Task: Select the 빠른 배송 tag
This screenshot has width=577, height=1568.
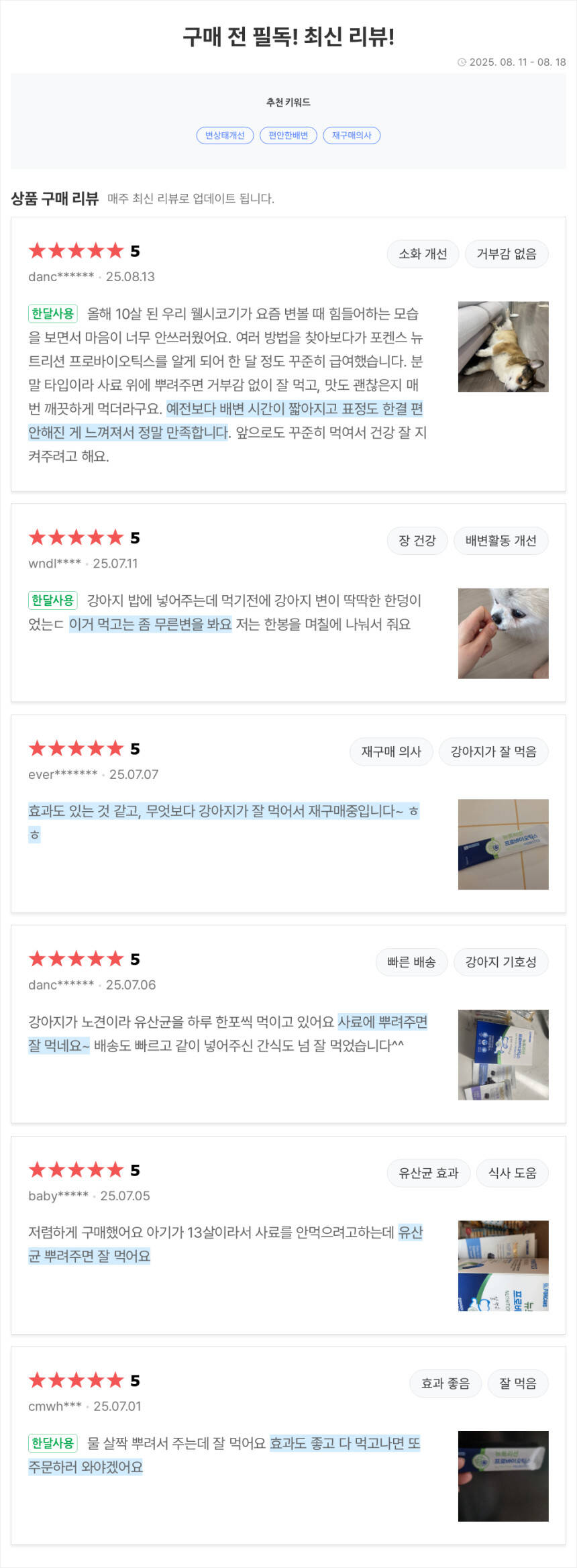Action: (x=411, y=962)
